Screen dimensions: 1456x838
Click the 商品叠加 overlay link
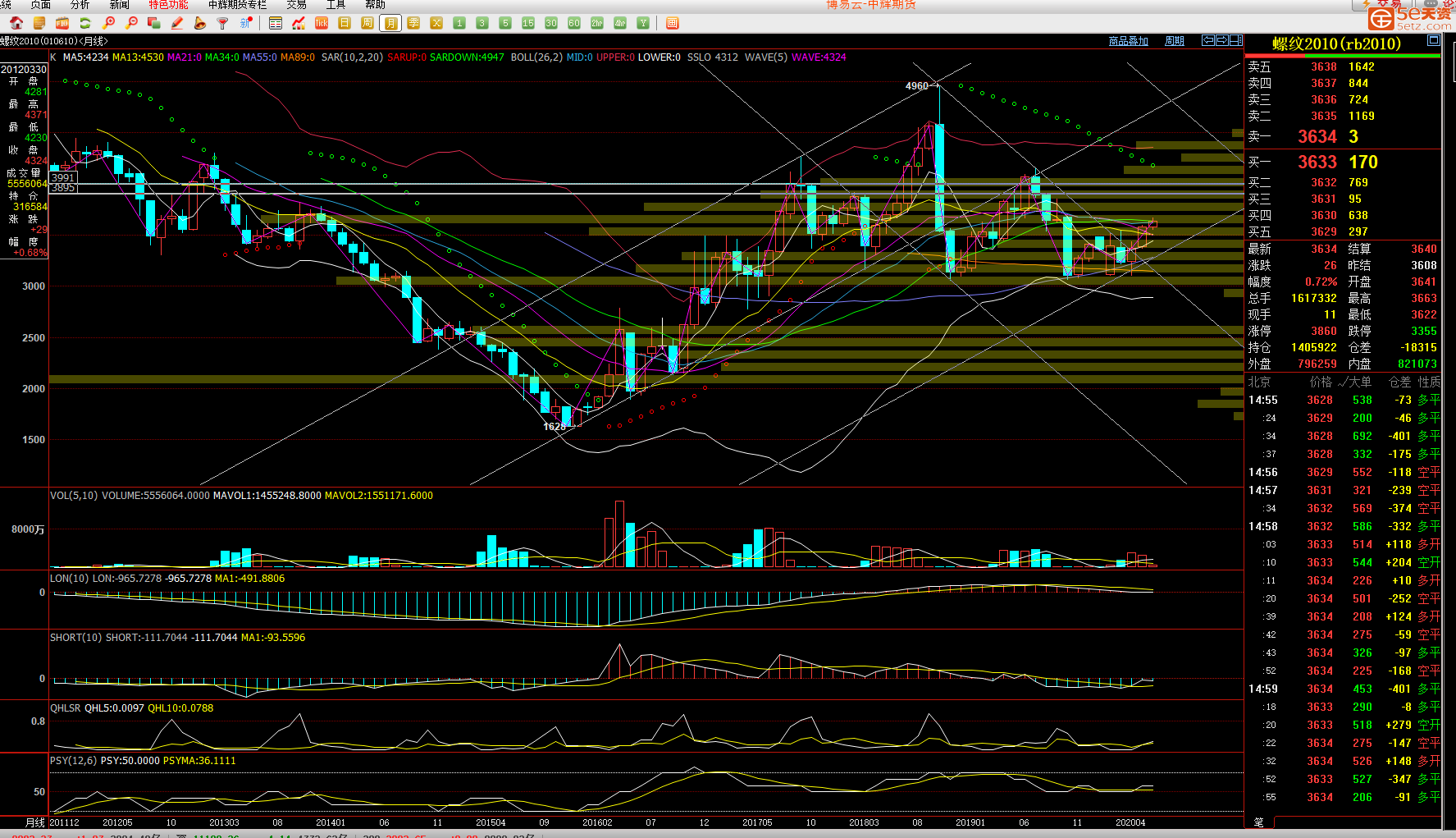[1129, 41]
